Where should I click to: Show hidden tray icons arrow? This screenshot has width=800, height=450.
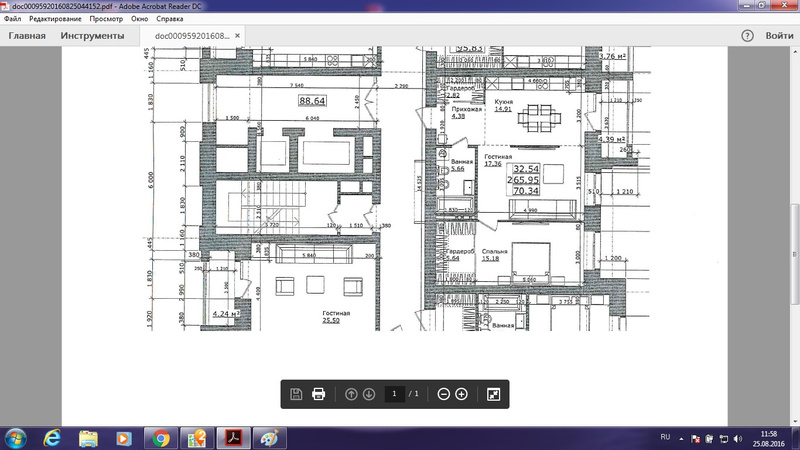click(681, 438)
